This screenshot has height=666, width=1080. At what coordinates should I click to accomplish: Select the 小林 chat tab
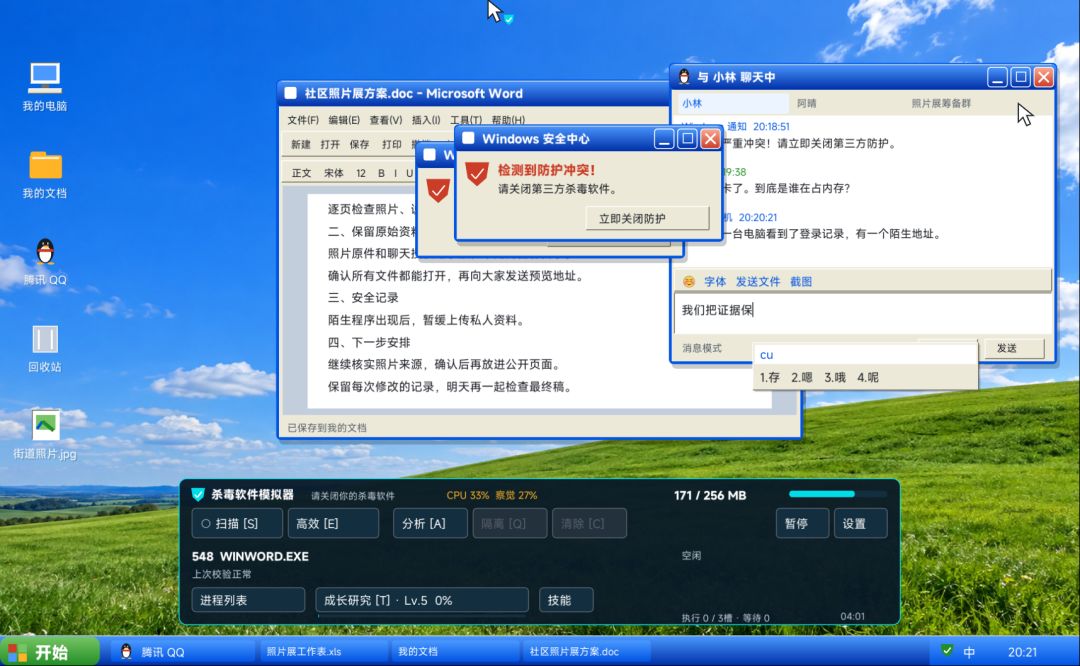pyautogui.click(x=731, y=103)
